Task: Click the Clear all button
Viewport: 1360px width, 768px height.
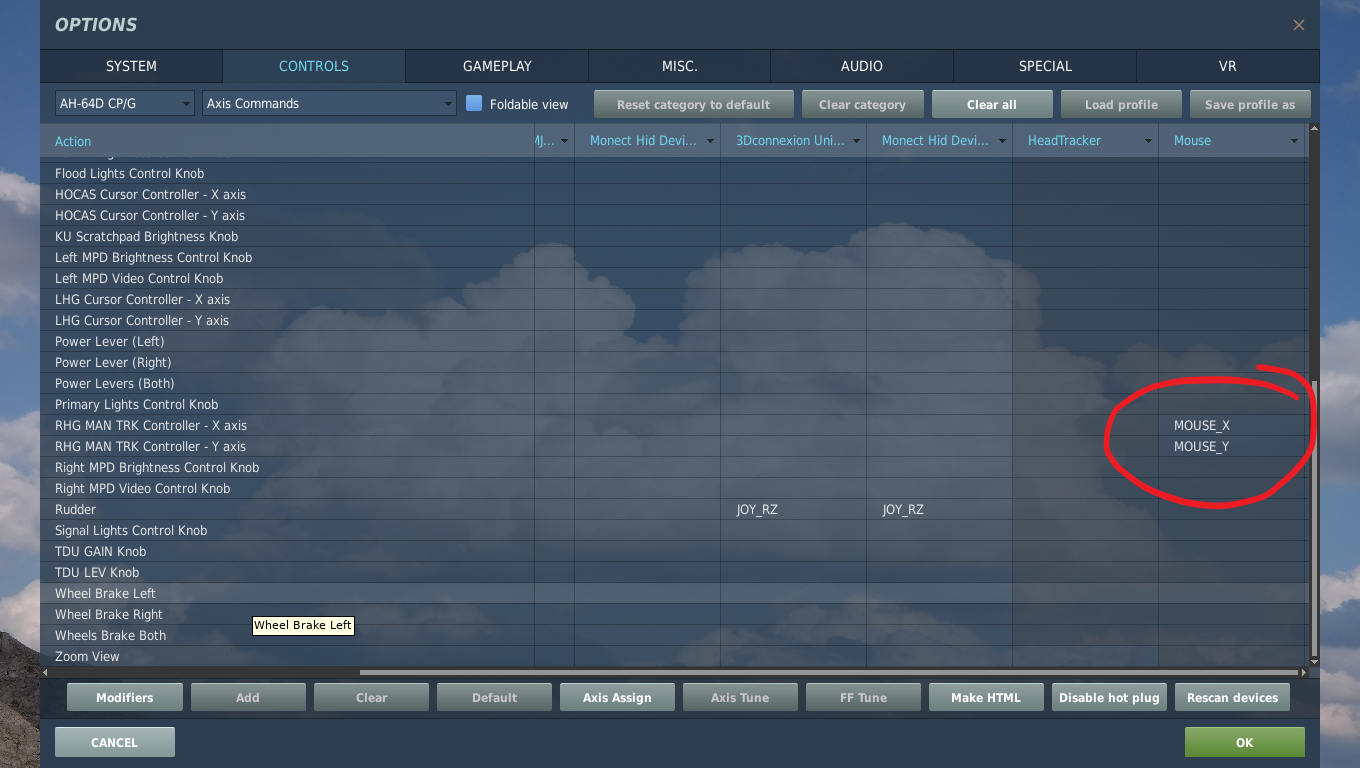Action: [x=991, y=104]
